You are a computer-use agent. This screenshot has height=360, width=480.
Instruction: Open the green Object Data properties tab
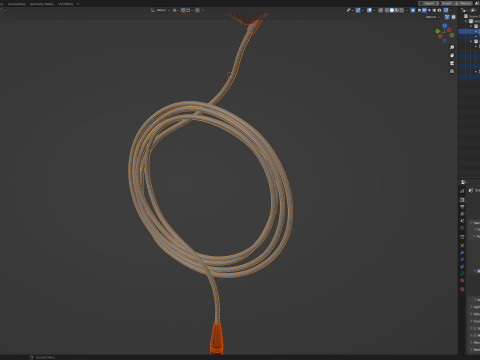pos(462,273)
